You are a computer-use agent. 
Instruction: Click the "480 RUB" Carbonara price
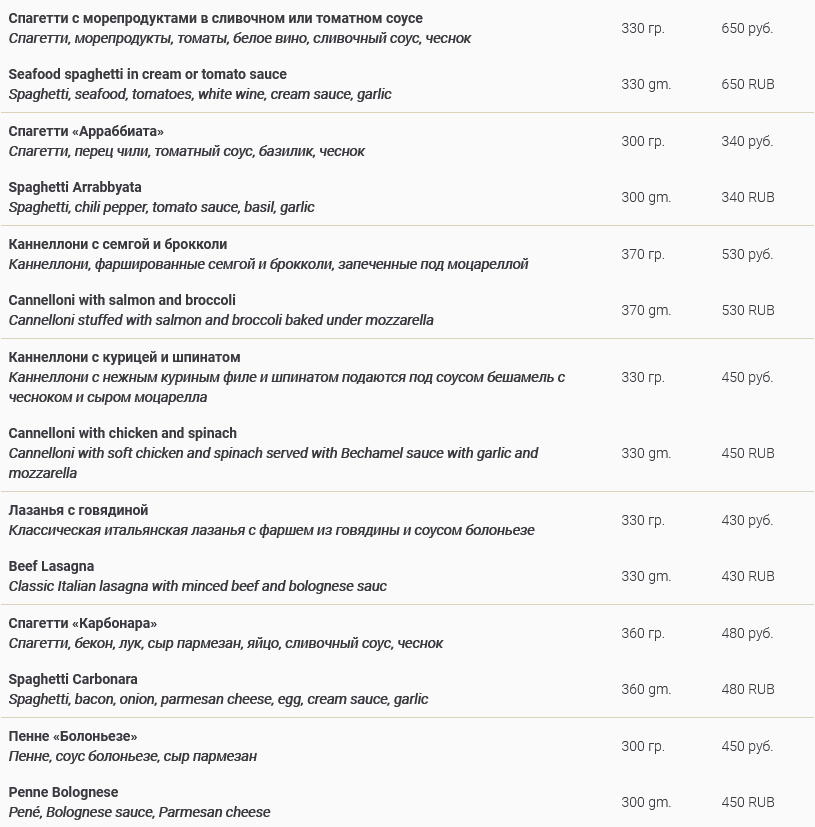747,689
